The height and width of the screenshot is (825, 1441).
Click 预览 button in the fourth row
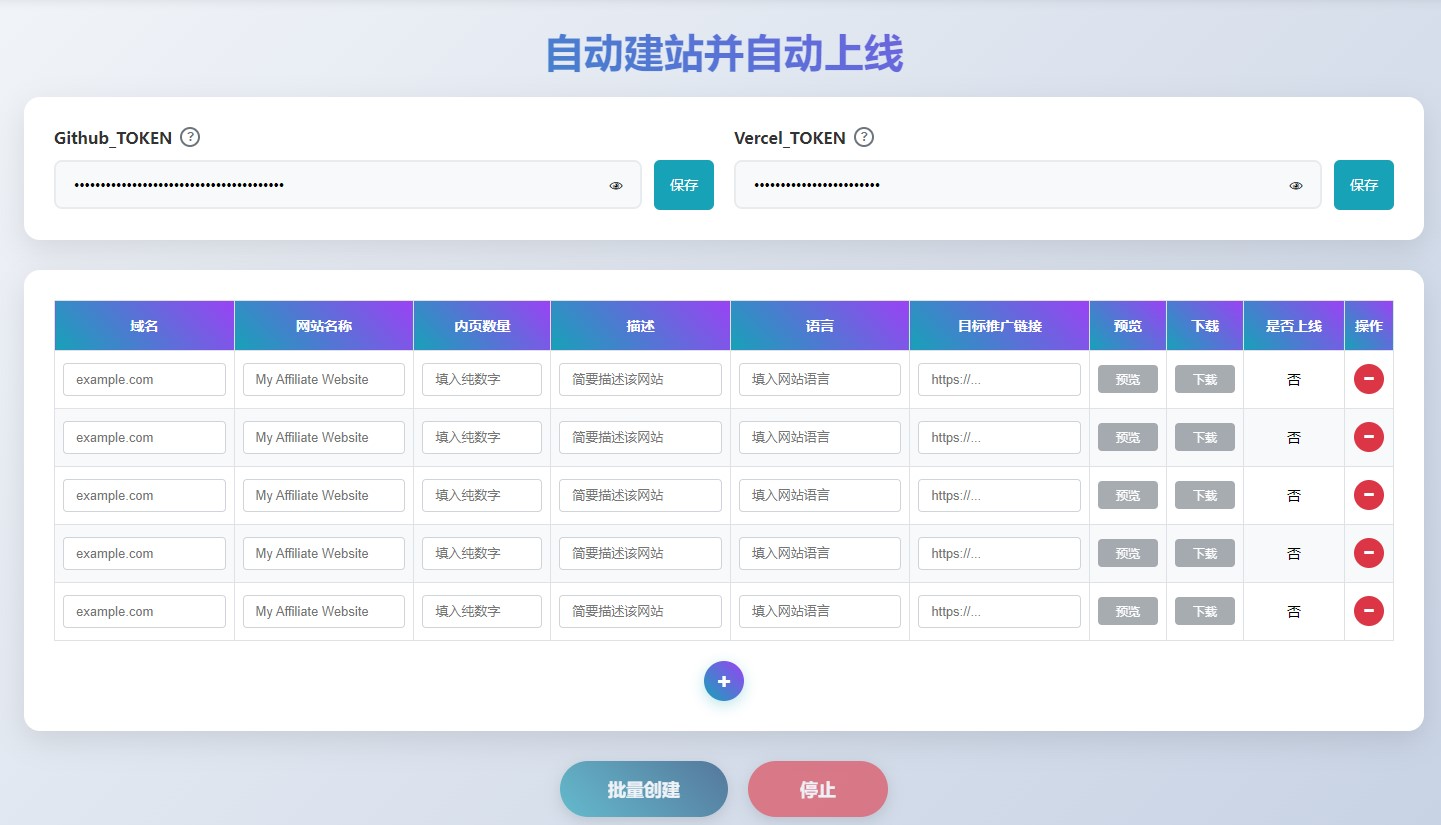[x=1128, y=553]
